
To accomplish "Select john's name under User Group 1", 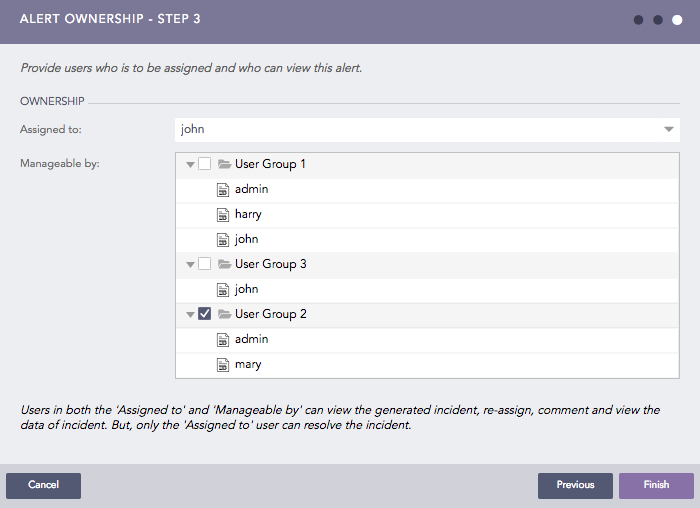I will [246, 239].
